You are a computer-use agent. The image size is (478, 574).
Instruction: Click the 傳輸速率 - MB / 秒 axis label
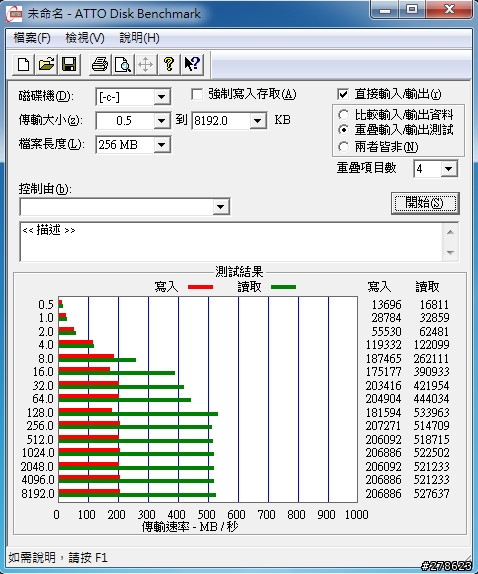click(x=190, y=527)
